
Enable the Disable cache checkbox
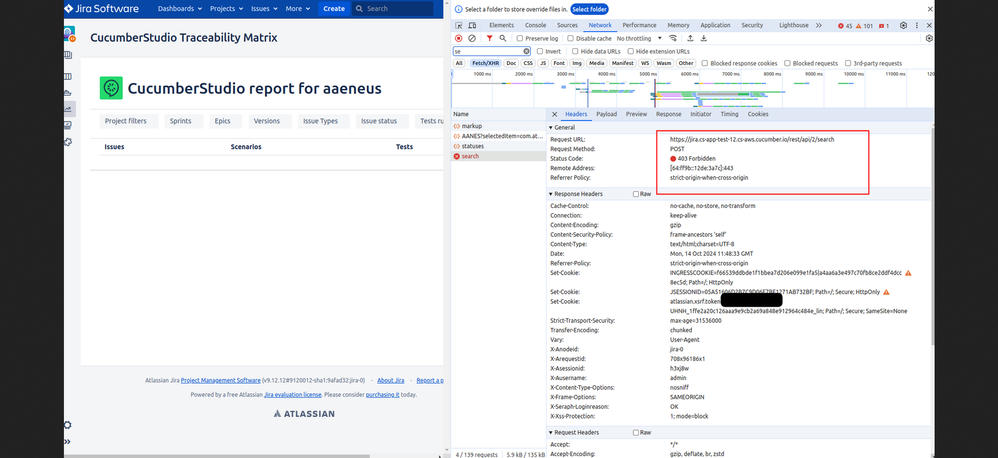(x=570, y=38)
